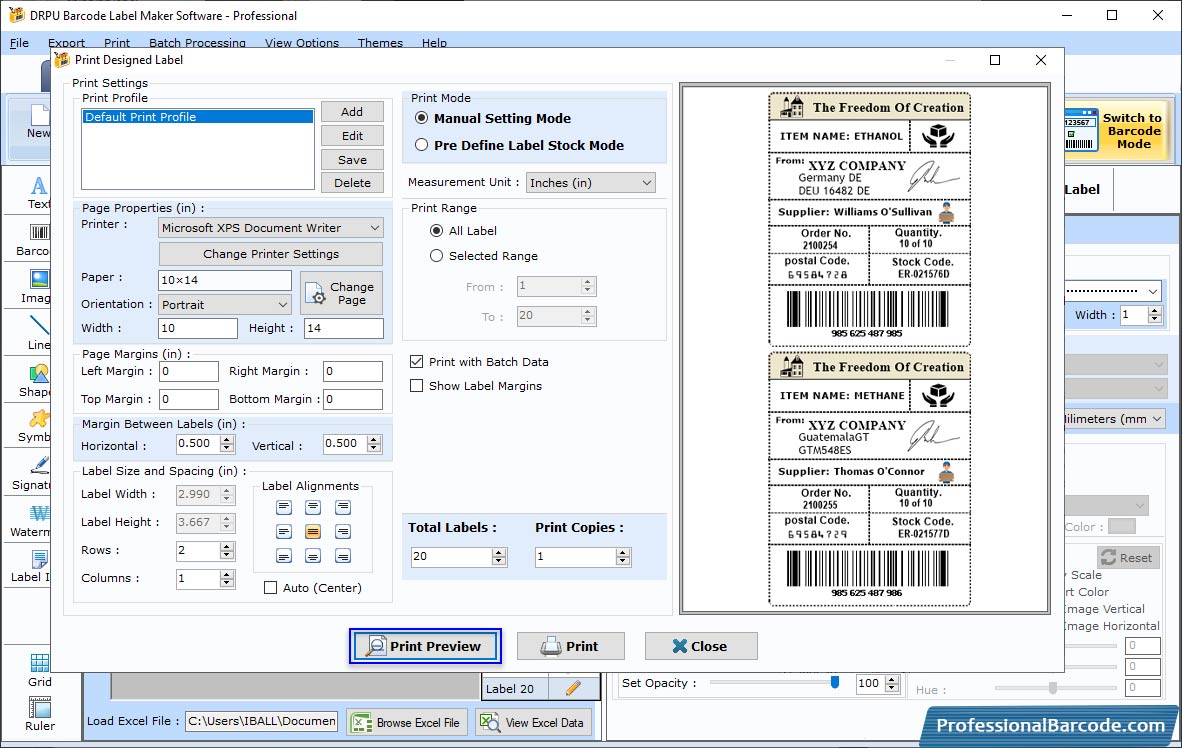This screenshot has height=748, width=1182.
Task: Select the Signature tool in sidebar
Action: tap(34, 474)
